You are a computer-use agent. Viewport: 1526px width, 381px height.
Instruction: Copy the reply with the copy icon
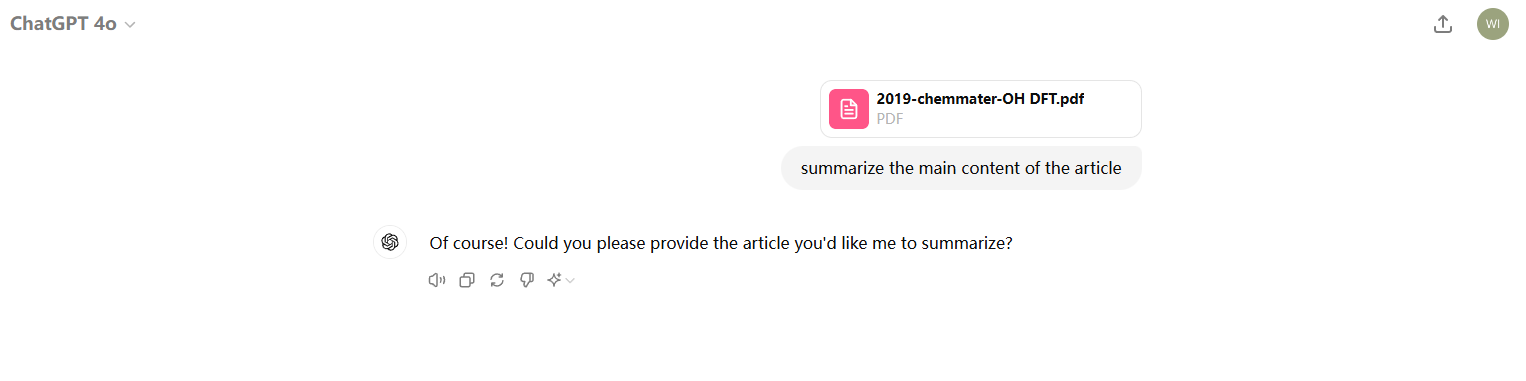pos(466,281)
